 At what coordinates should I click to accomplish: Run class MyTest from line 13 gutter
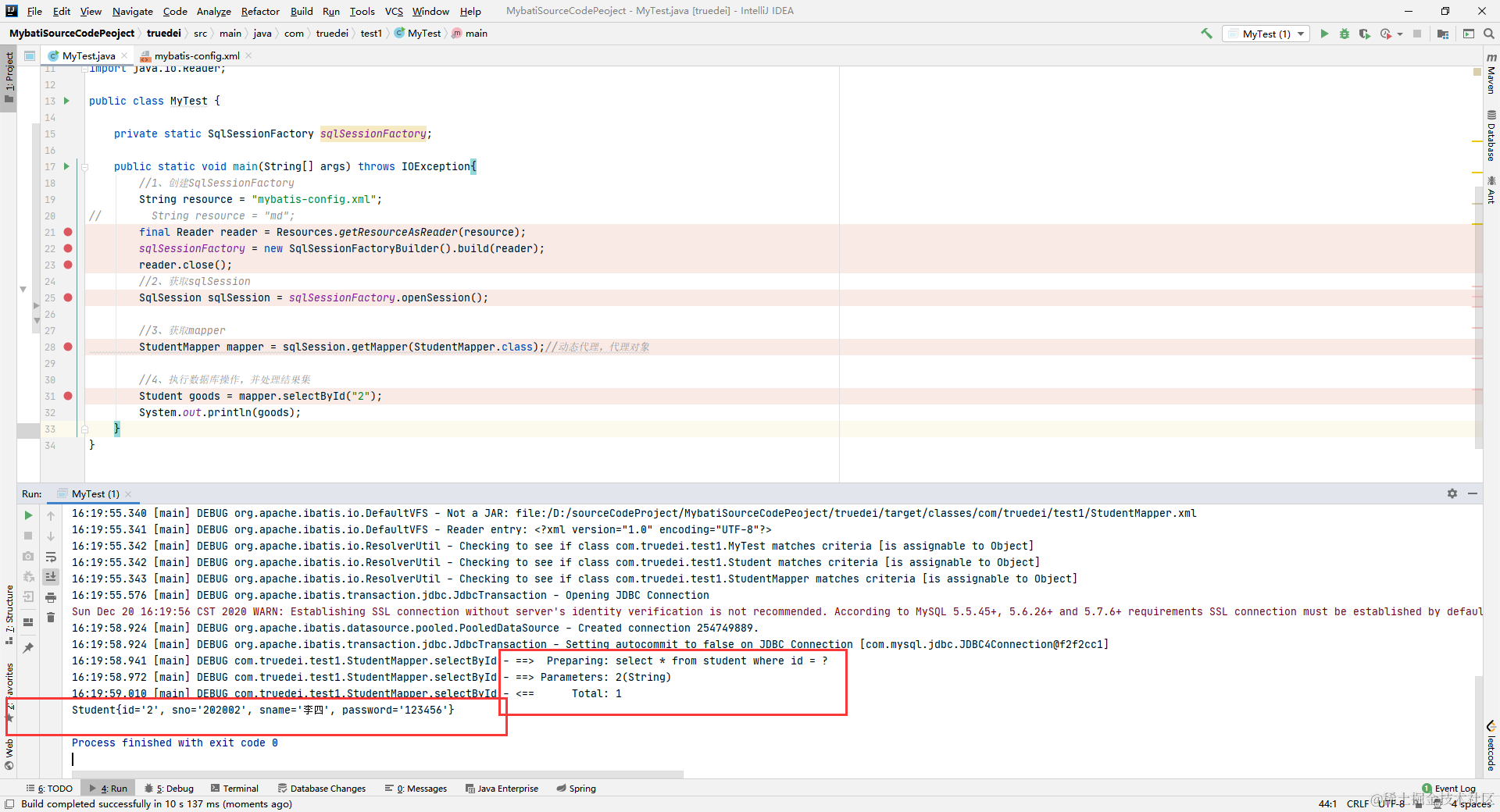coord(66,101)
